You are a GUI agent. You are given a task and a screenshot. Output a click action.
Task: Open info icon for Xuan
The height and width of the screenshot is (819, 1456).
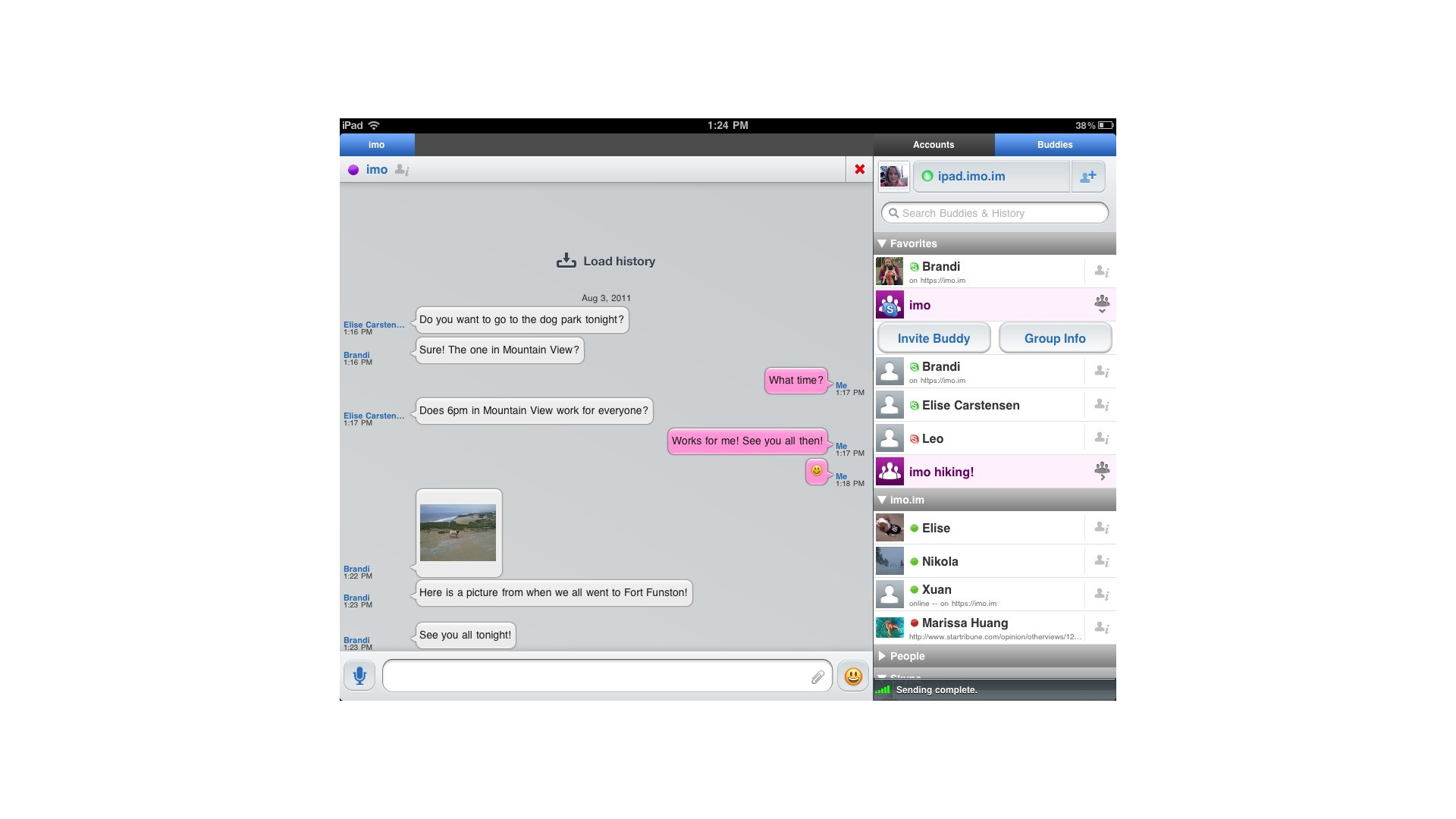[x=1102, y=595]
